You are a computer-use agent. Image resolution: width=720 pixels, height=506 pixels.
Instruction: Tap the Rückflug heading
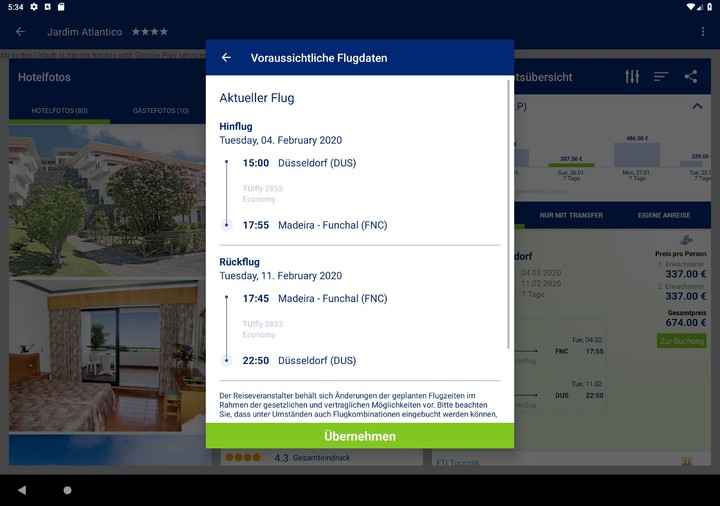[x=239, y=262]
